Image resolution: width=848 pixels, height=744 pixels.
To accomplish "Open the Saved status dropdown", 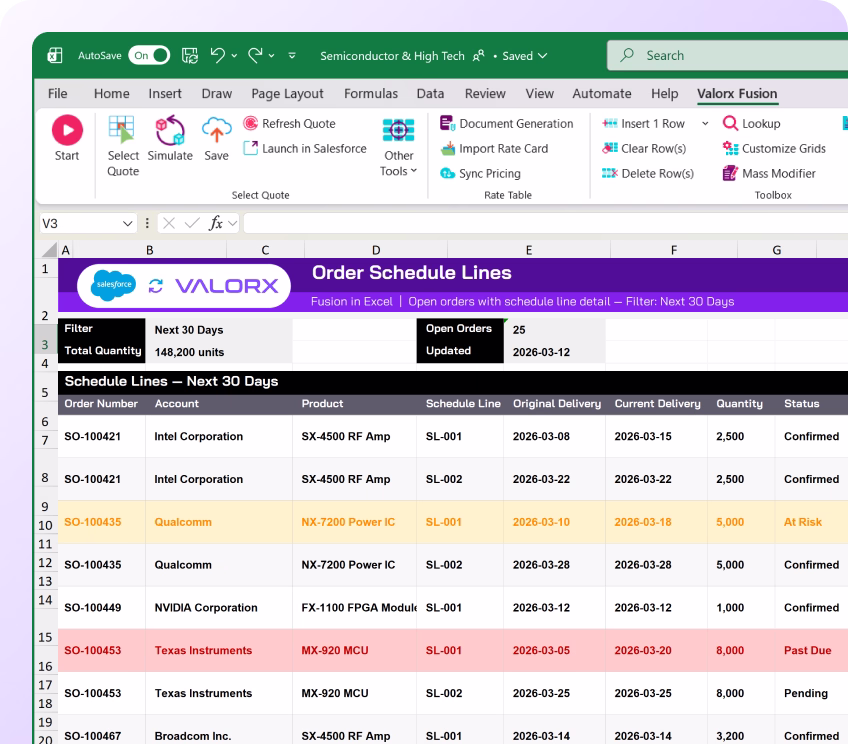I will (525, 56).
